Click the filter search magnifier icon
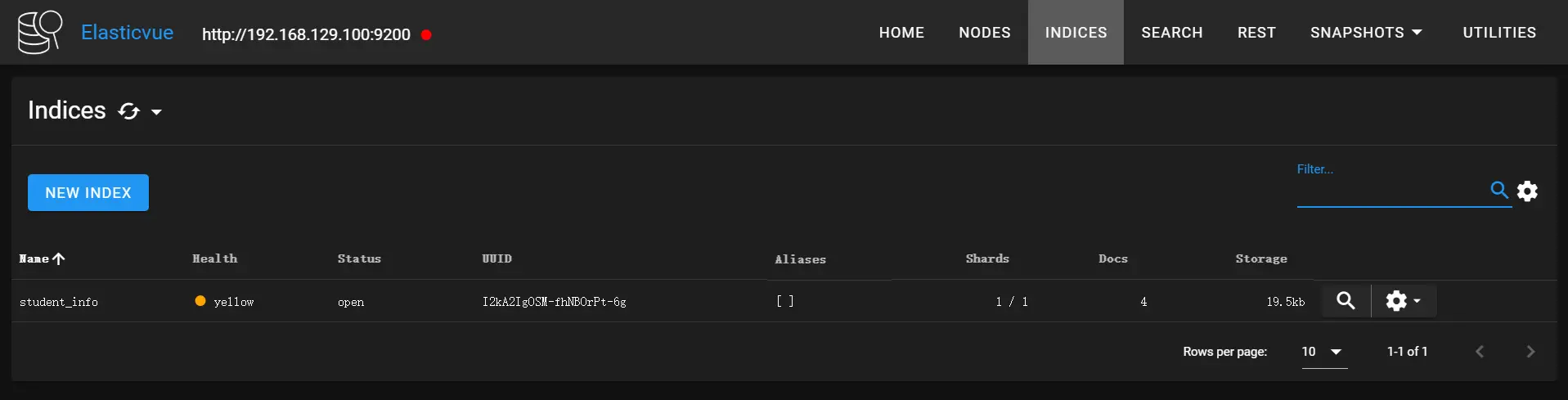The width and height of the screenshot is (1568, 400). coord(1498,190)
